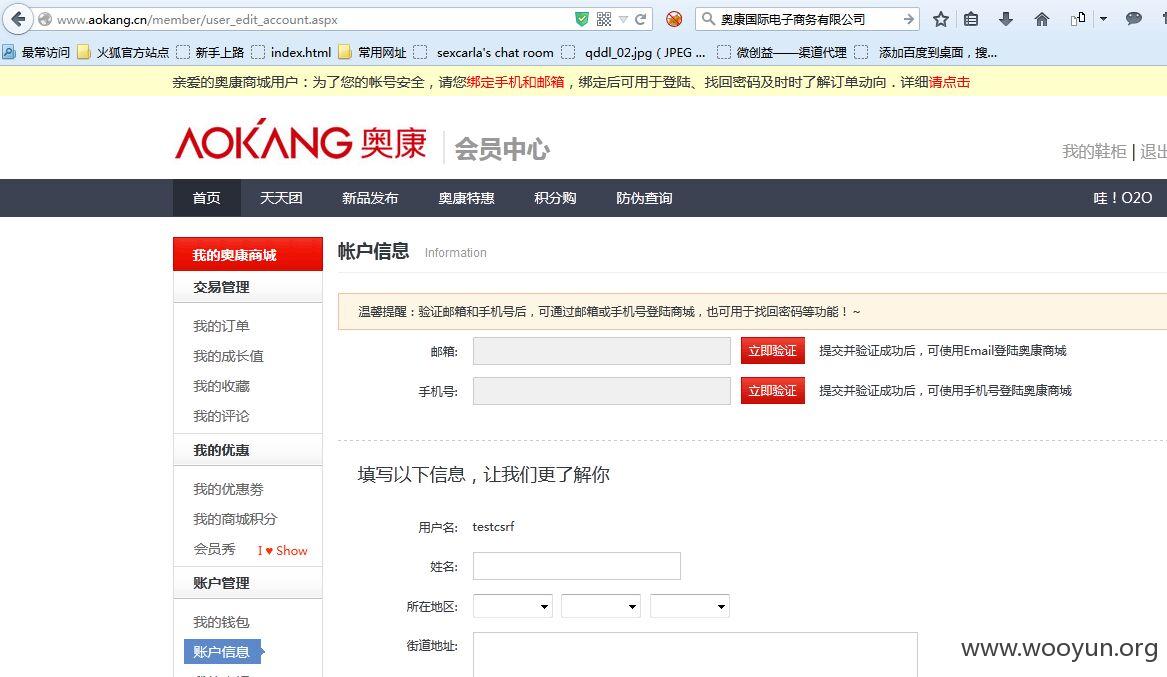The height and width of the screenshot is (677, 1167).
Task: Click the 帐户信息 page heading
Action: point(373,251)
